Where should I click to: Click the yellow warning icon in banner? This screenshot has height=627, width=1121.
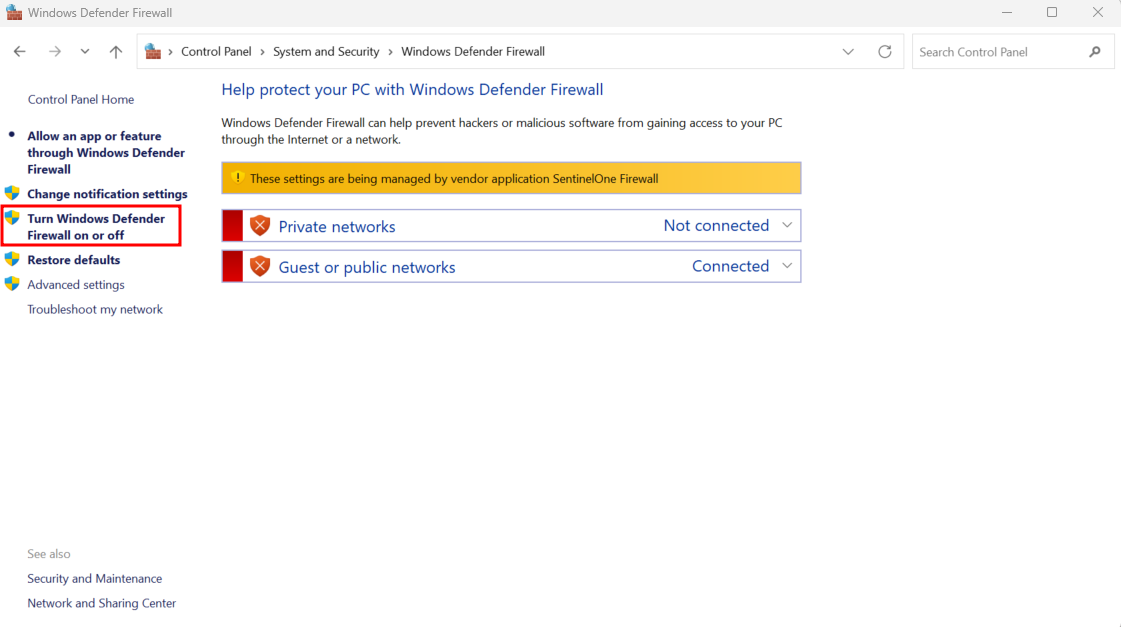[237, 178]
